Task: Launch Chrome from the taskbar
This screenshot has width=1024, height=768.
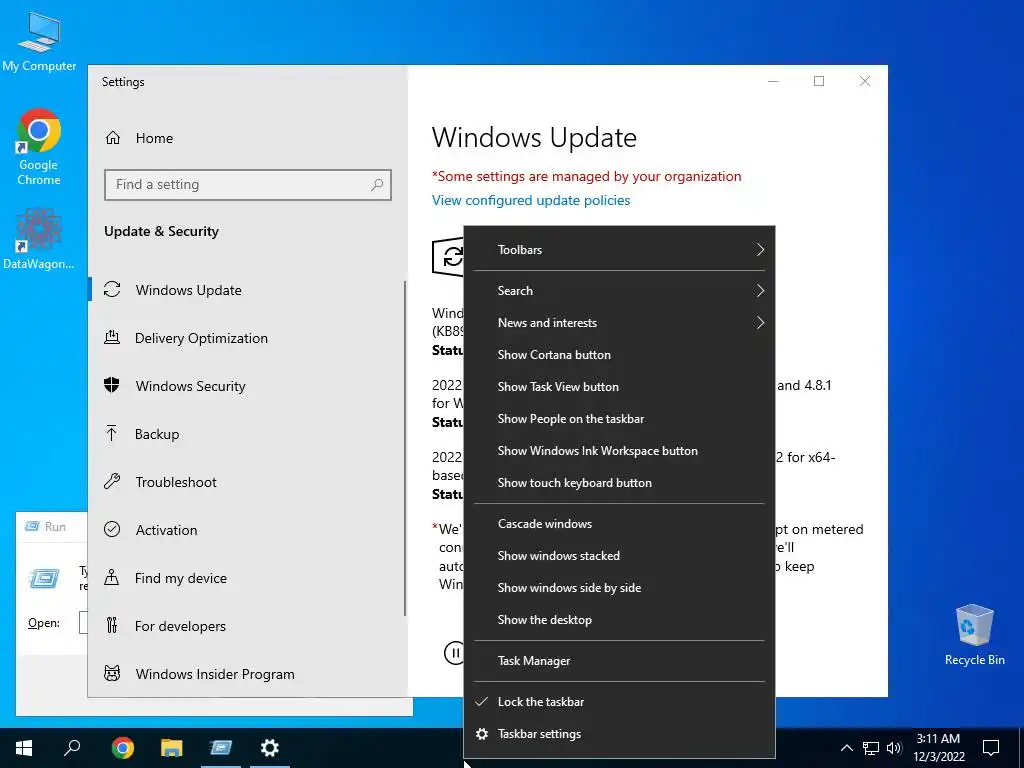Action: coord(122,748)
